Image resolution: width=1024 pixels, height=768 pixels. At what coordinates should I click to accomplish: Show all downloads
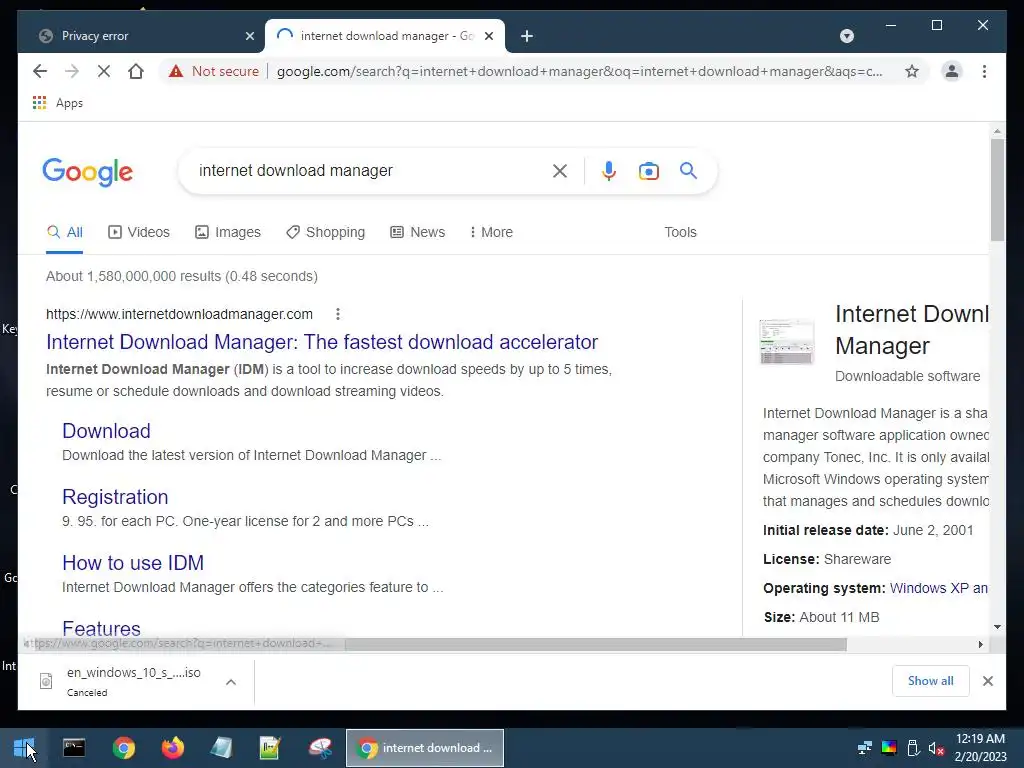pyautogui.click(x=930, y=681)
